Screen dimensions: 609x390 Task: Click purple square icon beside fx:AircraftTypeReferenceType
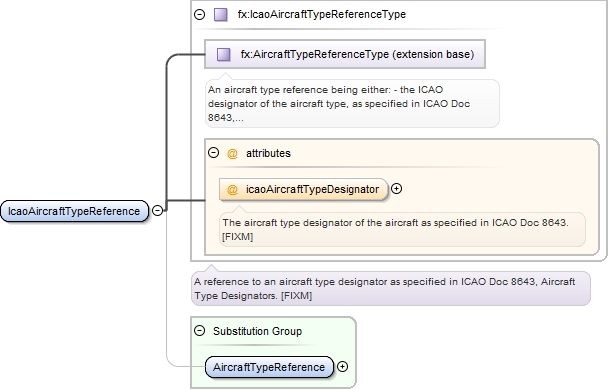click(x=223, y=54)
